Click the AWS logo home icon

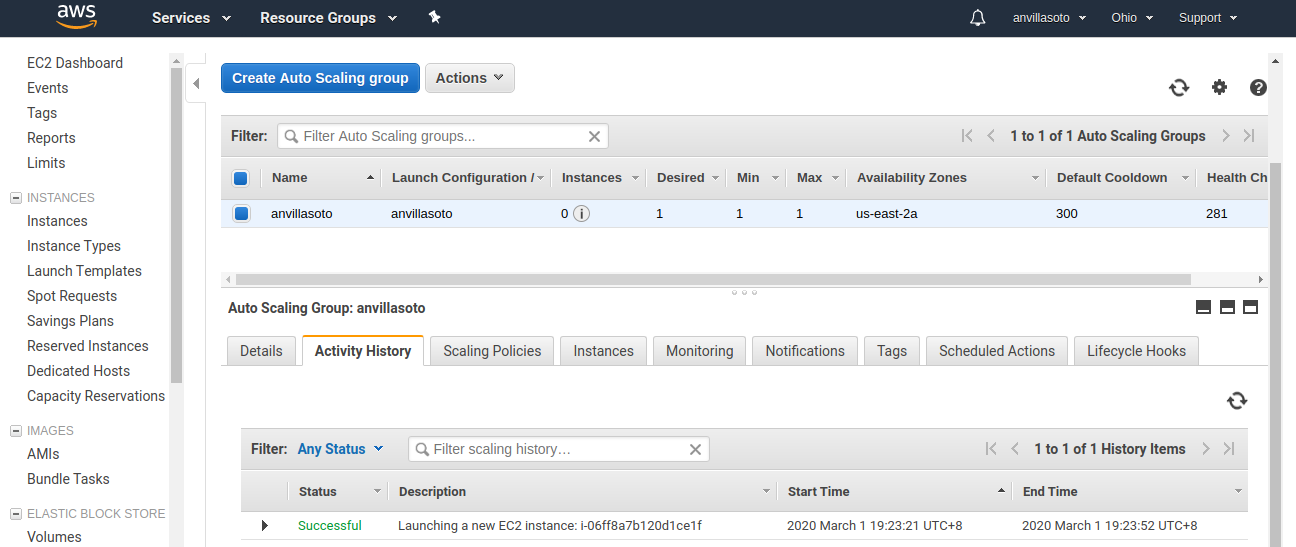pos(76,17)
